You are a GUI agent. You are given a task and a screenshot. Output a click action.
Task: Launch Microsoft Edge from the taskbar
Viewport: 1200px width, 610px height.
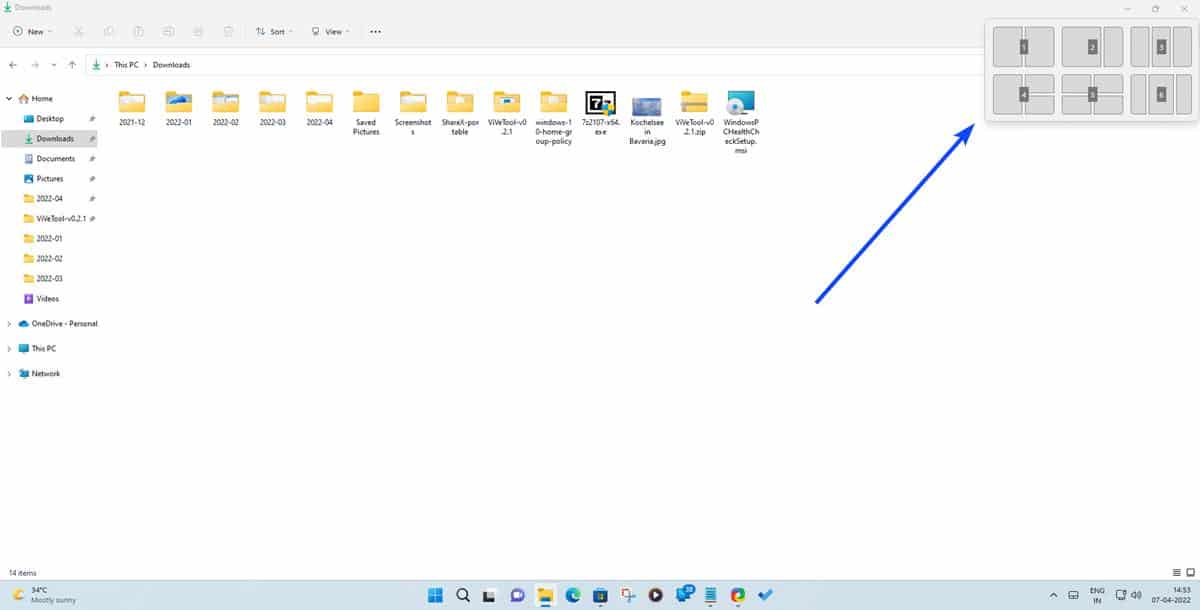click(573, 595)
